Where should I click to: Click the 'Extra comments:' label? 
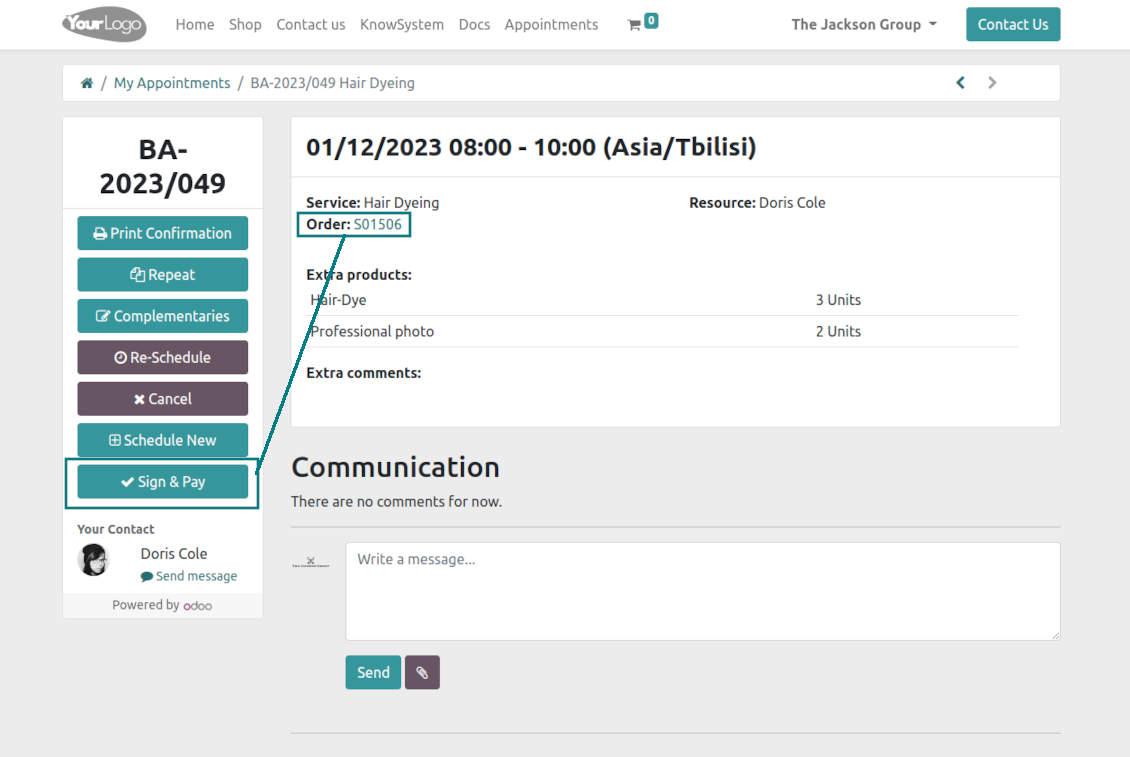(x=364, y=373)
